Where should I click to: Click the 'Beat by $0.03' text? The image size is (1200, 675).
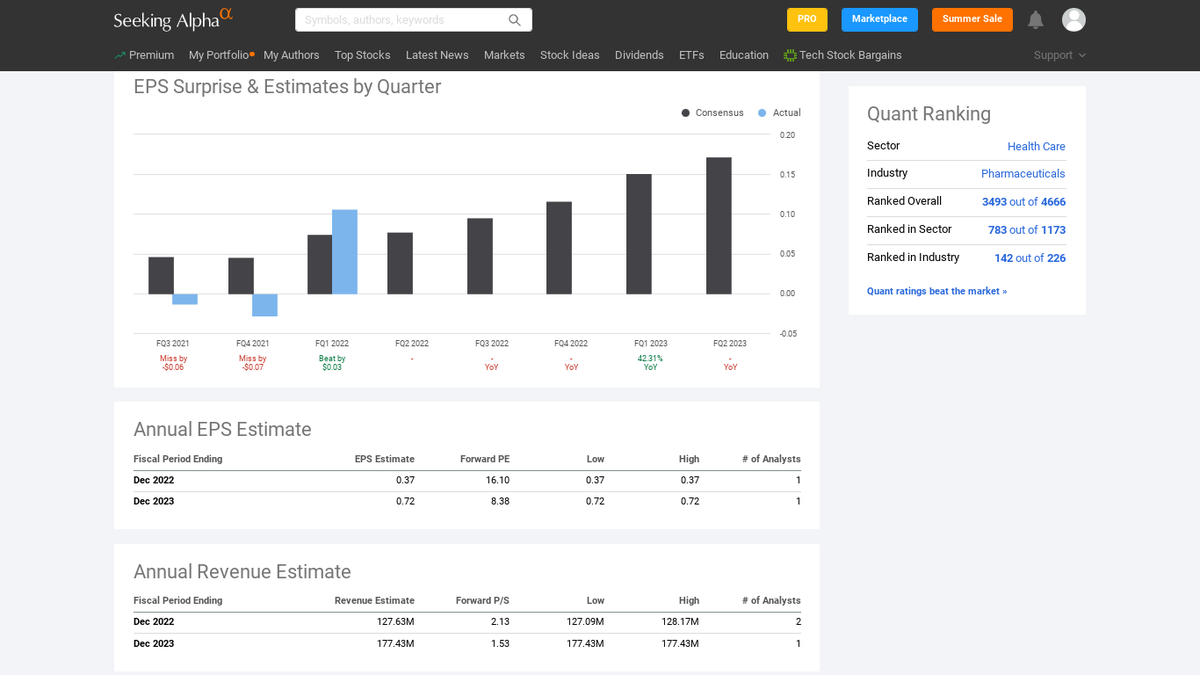(332, 363)
